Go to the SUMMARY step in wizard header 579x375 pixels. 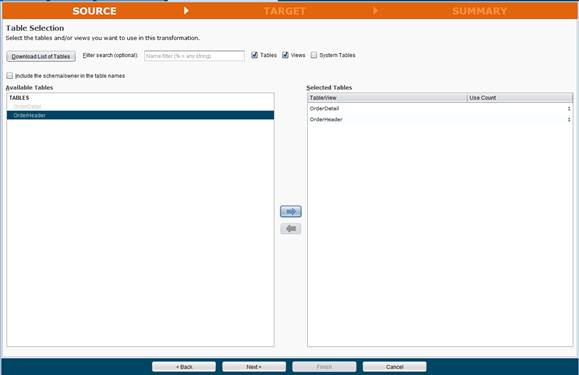pos(479,11)
